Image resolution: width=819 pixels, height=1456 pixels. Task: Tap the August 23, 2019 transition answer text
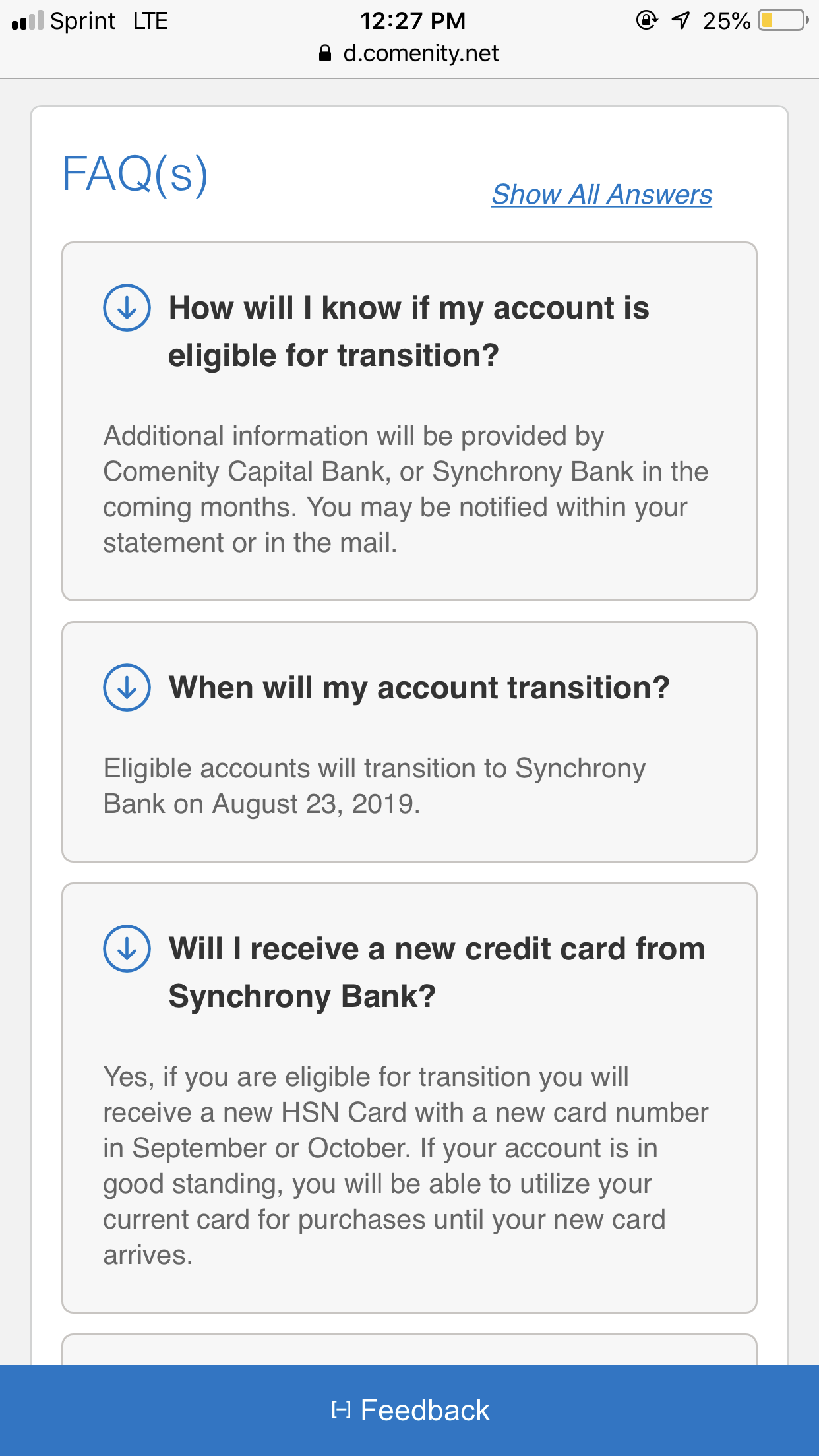[x=374, y=786]
